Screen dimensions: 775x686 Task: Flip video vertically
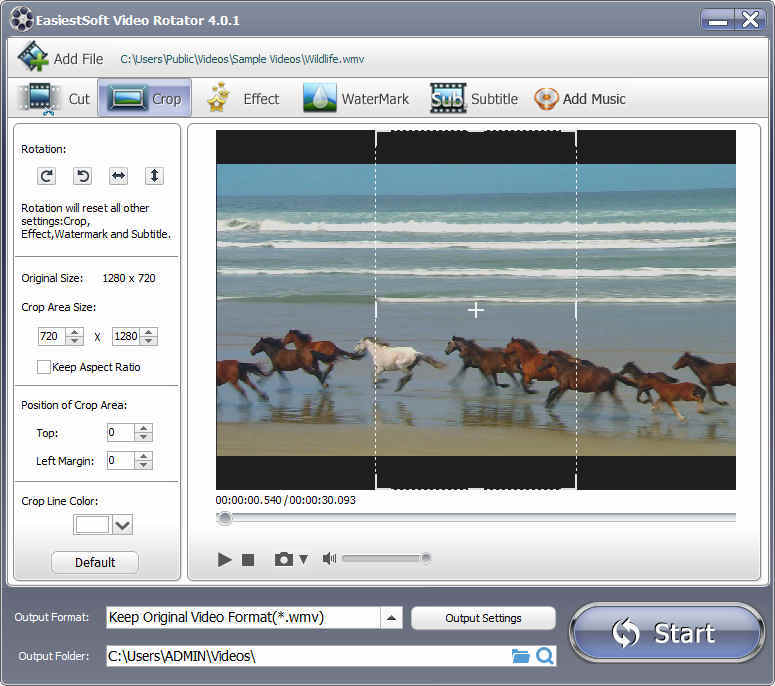(x=154, y=176)
